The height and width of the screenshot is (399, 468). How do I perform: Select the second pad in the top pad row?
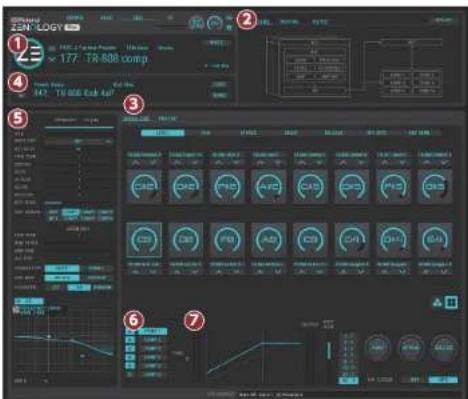(186, 186)
